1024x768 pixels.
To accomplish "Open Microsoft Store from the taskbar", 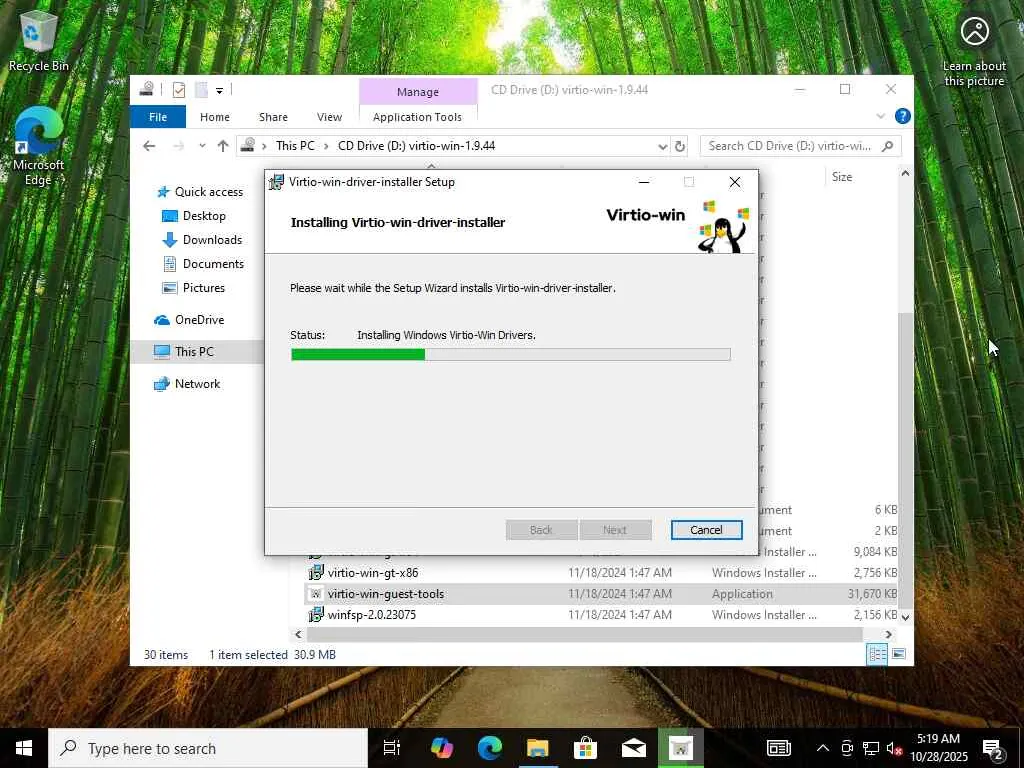I will (x=586, y=748).
